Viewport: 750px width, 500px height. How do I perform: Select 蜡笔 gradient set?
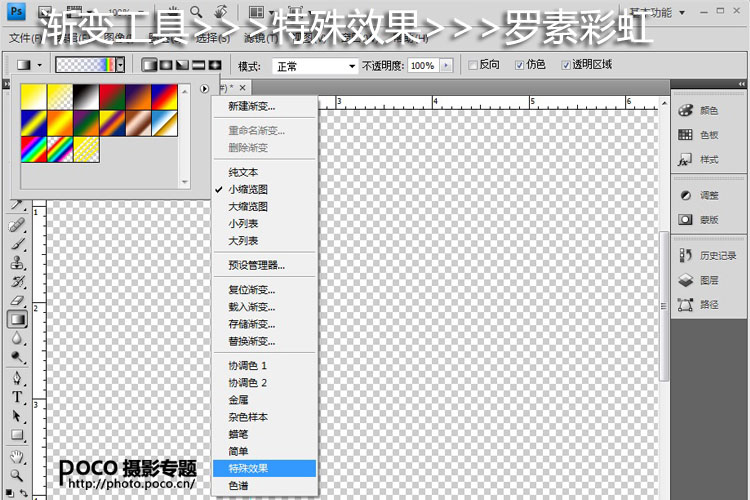click(265, 434)
